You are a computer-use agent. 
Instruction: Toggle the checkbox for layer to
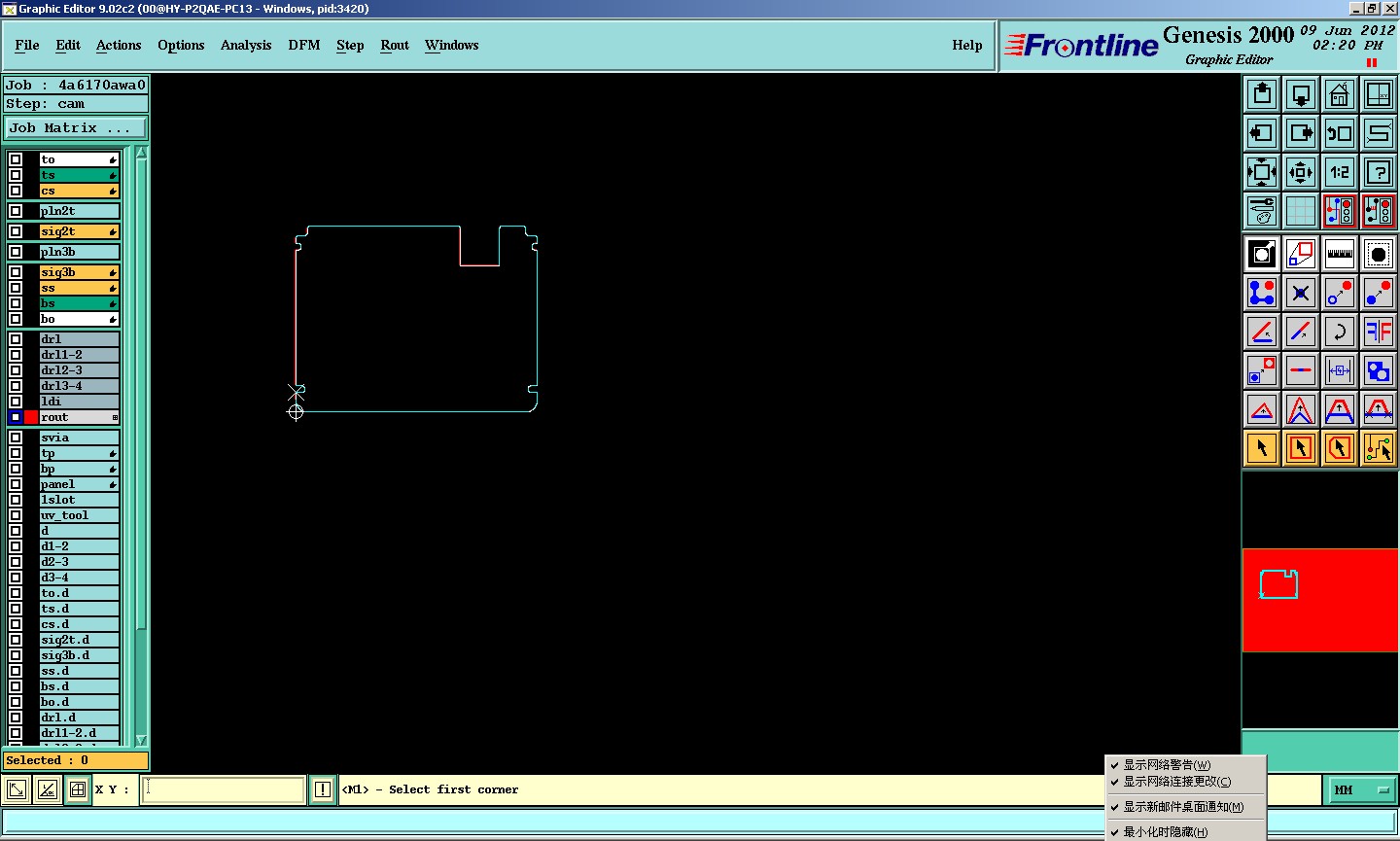click(16, 159)
